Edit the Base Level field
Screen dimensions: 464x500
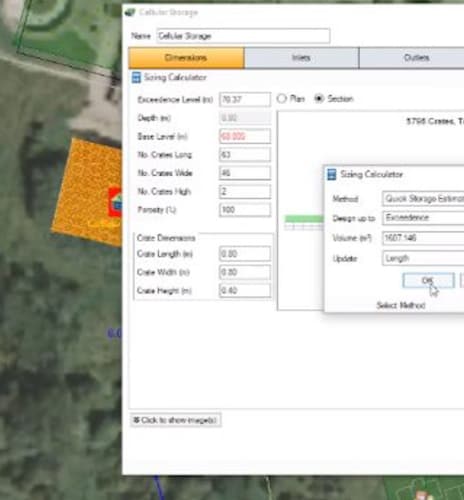tap(245, 136)
